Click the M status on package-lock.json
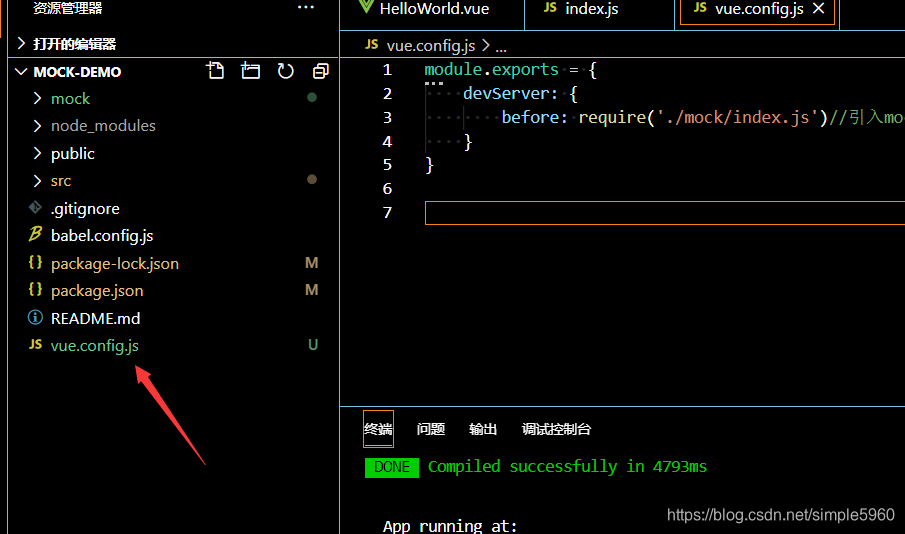This screenshot has width=905, height=534. (x=312, y=263)
